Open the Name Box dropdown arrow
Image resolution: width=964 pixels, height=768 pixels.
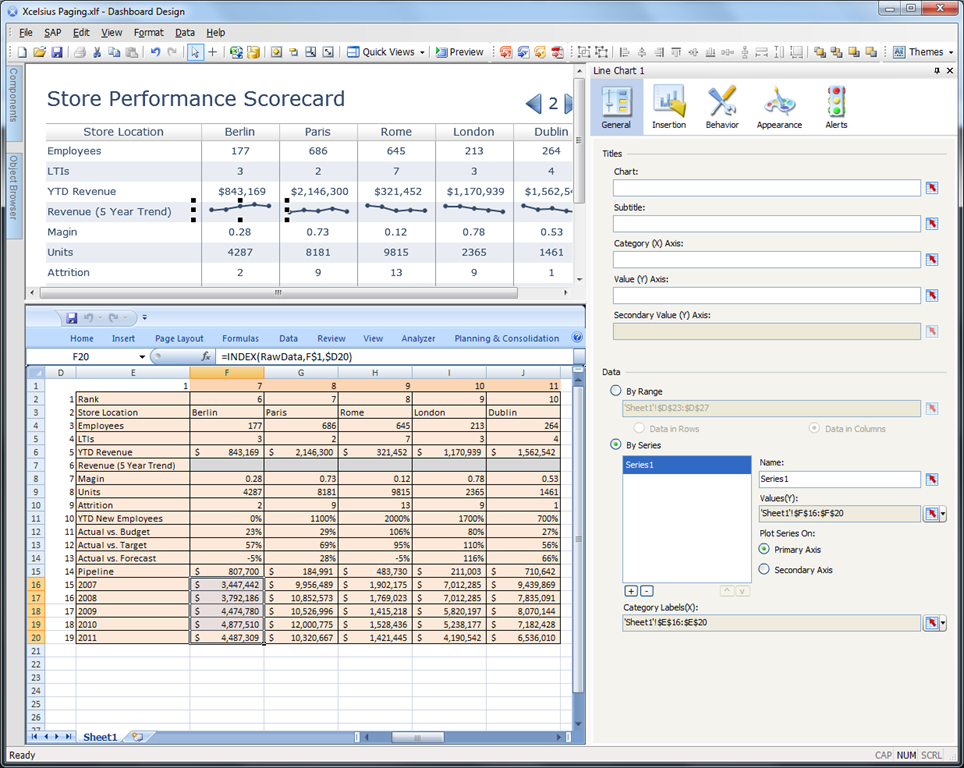(x=142, y=357)
